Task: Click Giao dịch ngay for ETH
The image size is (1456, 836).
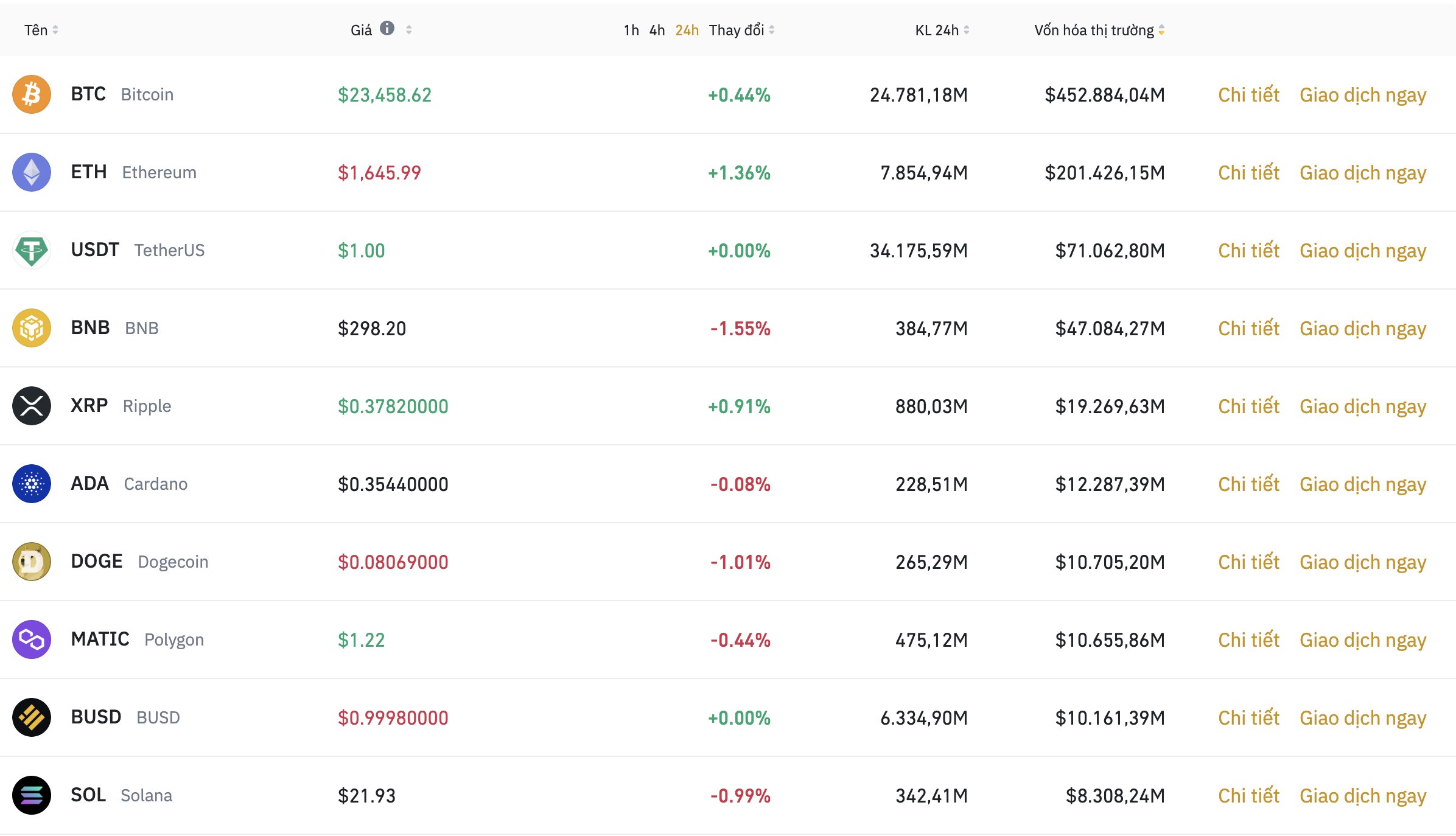Action: 1363,173
